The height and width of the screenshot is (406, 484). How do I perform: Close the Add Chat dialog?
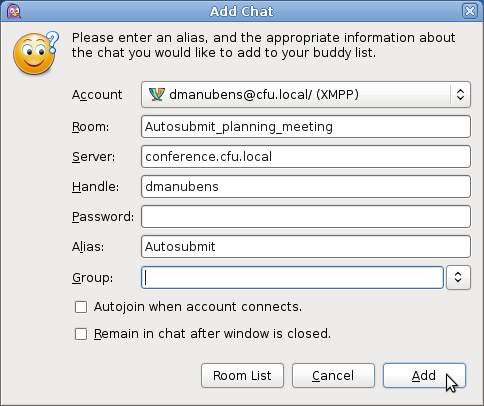point(470,11)
